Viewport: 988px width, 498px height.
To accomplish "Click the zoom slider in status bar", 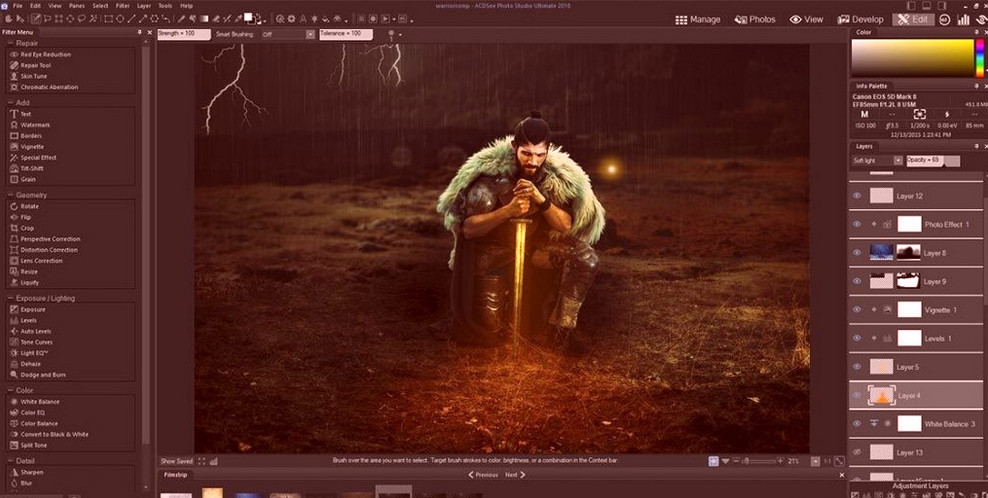I will tap(758, 461).
